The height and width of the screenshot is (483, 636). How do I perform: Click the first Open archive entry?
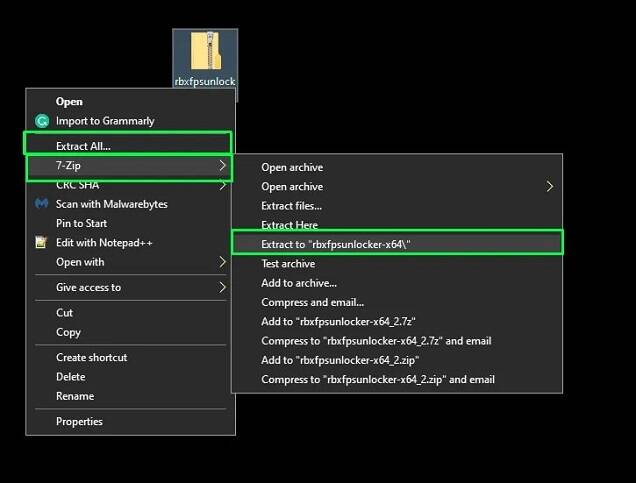coord(397,167)
